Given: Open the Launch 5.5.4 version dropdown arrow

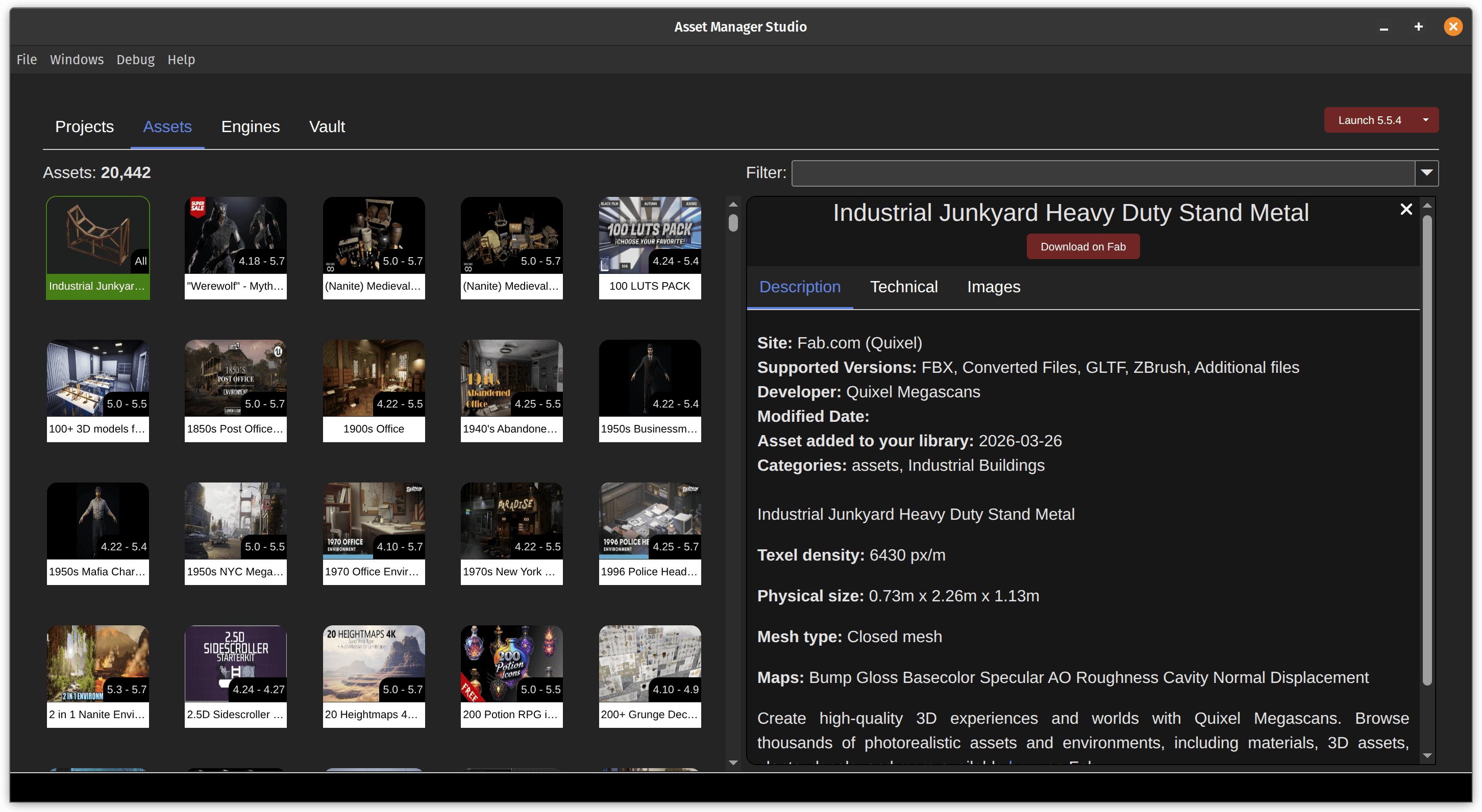Looking at the screenshot, I should [x=1426, y=120].
